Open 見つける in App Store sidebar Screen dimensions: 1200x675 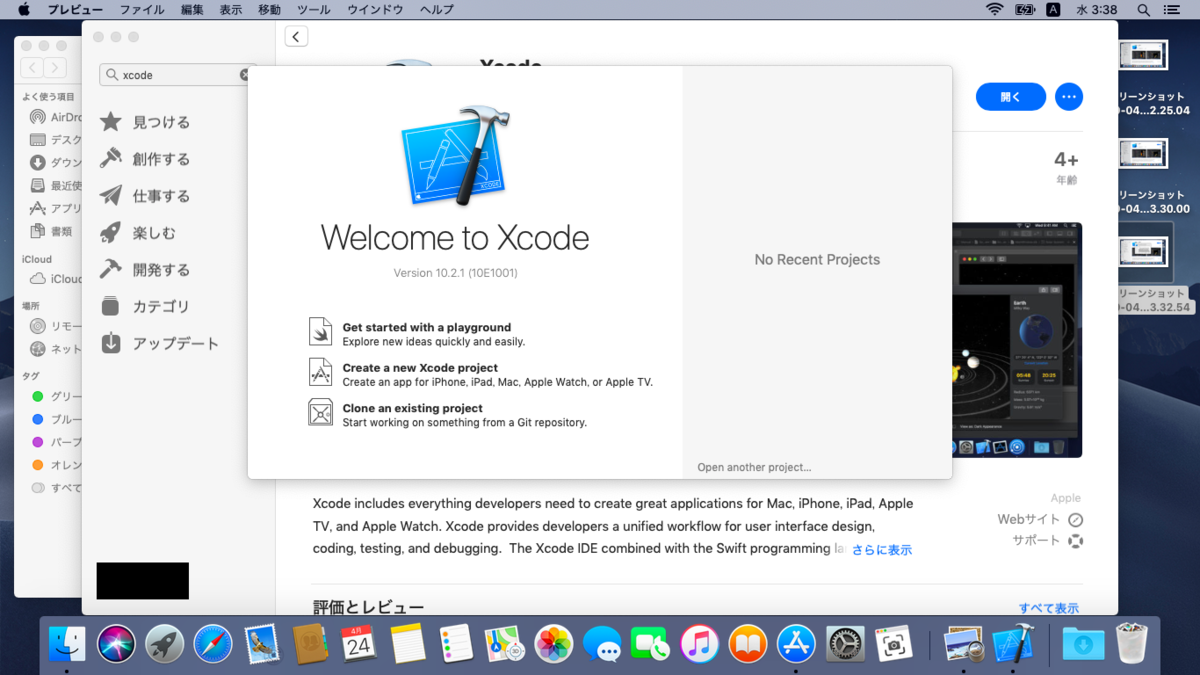[146, 122]
